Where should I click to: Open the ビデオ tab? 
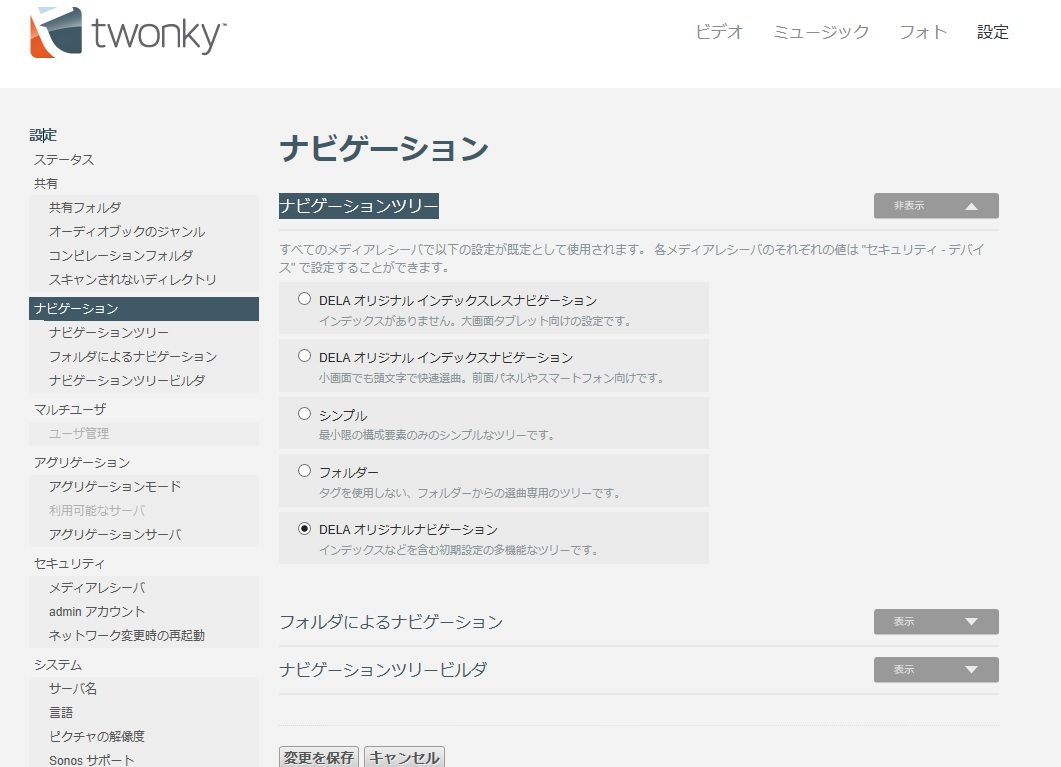pos(719,32)
